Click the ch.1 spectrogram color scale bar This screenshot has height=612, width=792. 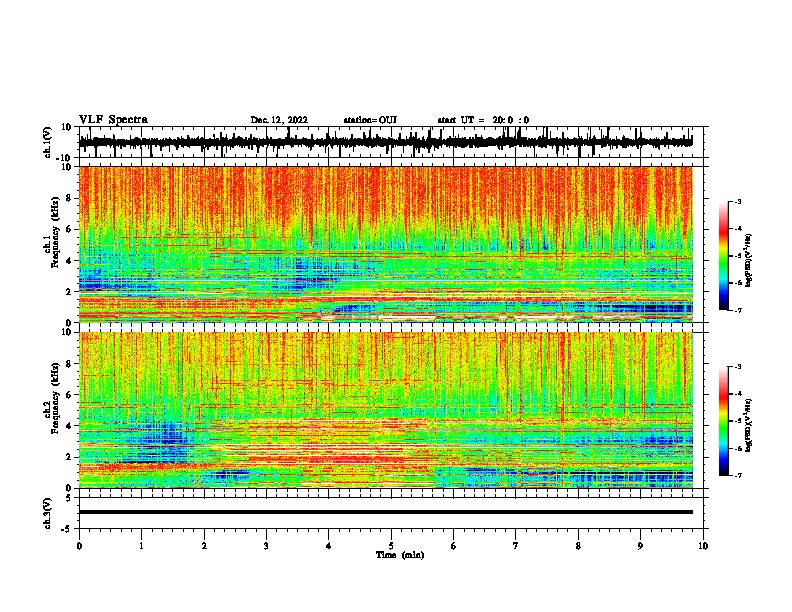click(x=724, y=256)
